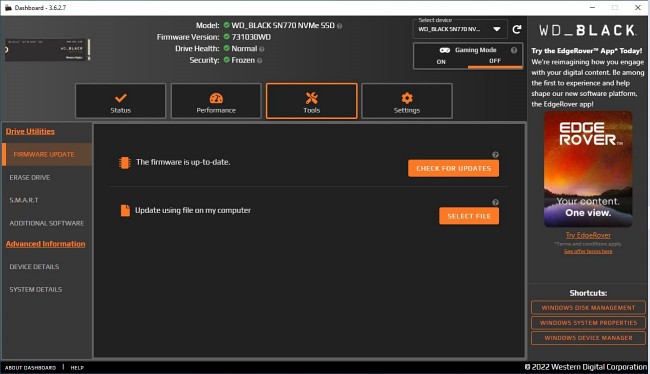650x374 pixels.
Task: Click help icon above Check For Updates
Action: (495, 155)
